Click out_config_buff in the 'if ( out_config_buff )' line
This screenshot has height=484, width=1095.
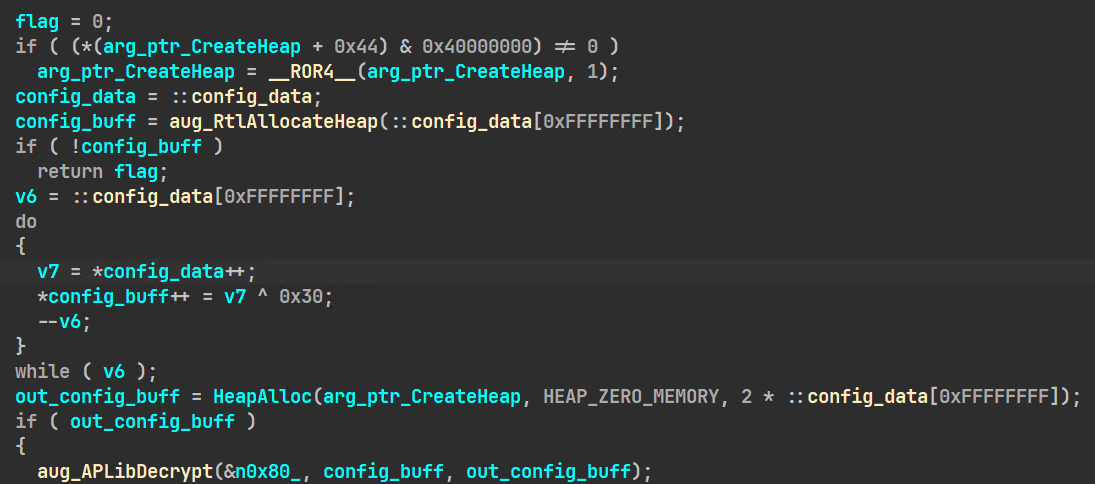click(x=152, y=421)
